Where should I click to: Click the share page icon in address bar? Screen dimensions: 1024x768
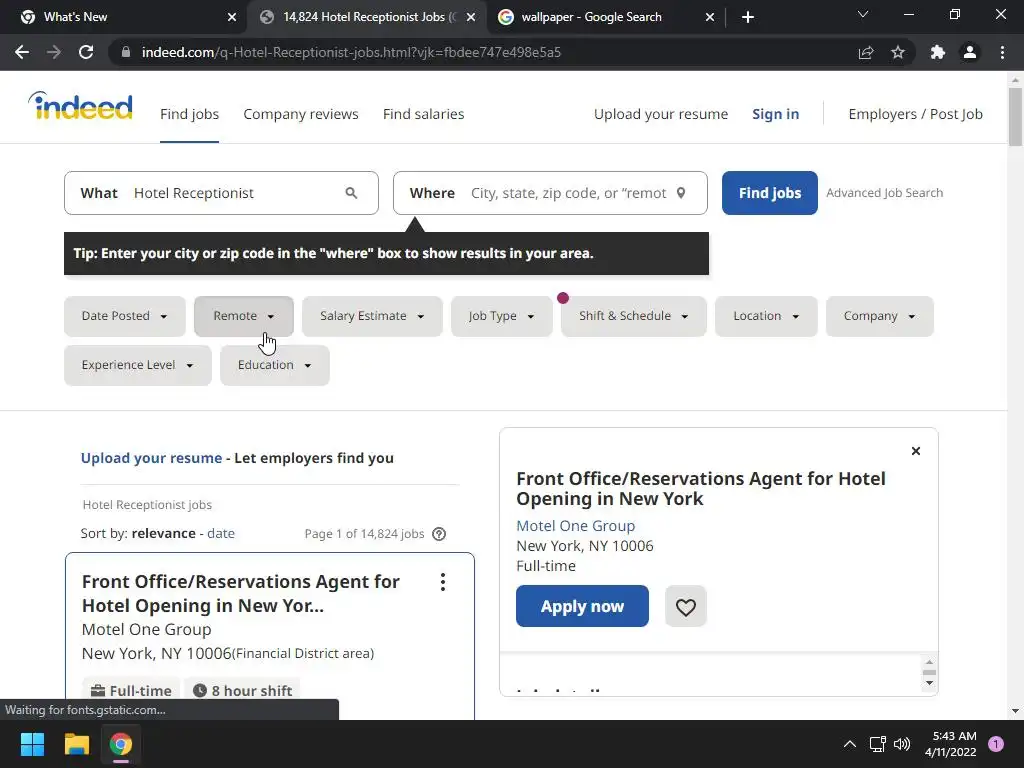pos(866,52)
